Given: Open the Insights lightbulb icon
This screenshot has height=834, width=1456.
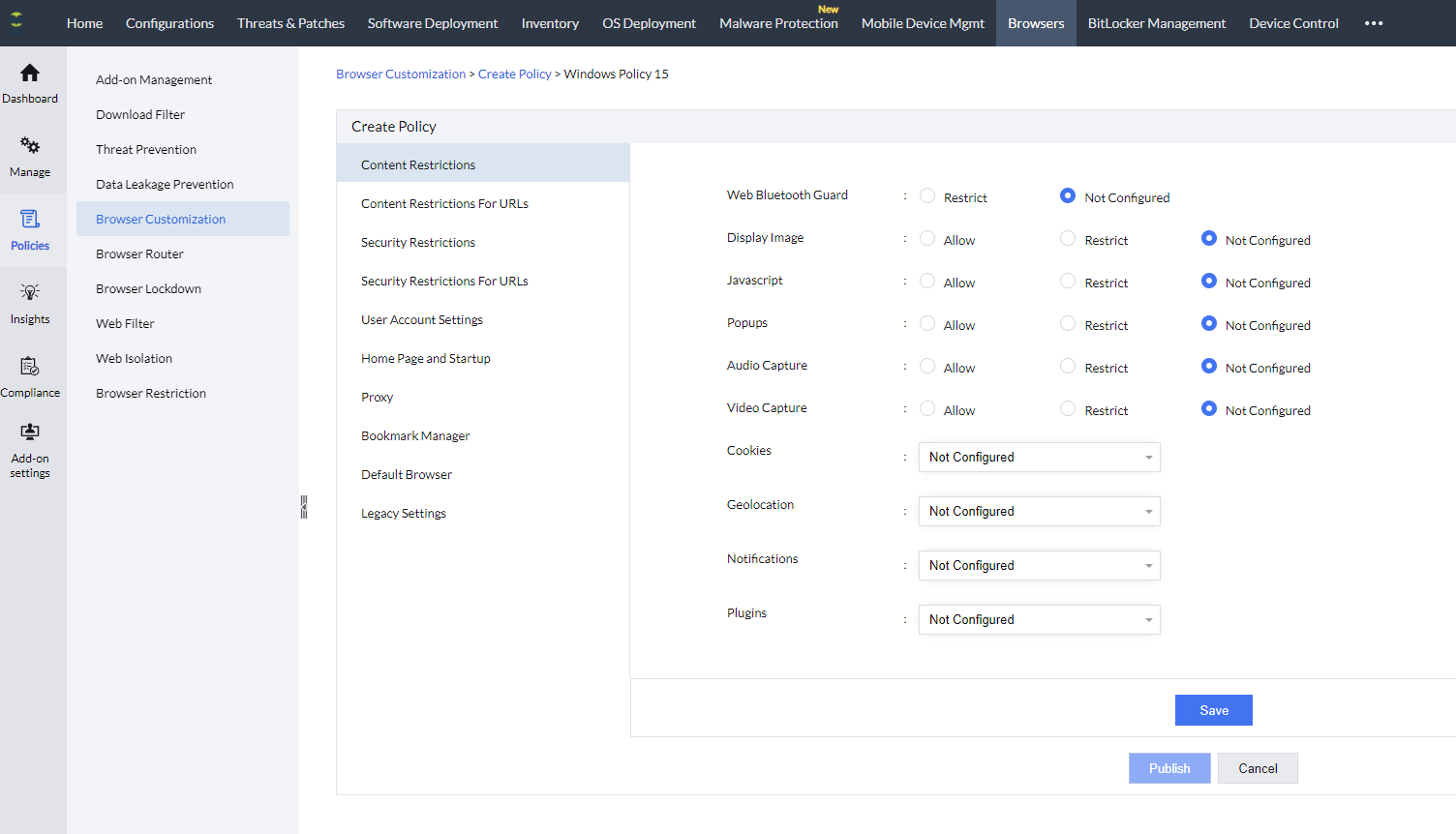Looking at the screenshot, I should click(30, 293).
